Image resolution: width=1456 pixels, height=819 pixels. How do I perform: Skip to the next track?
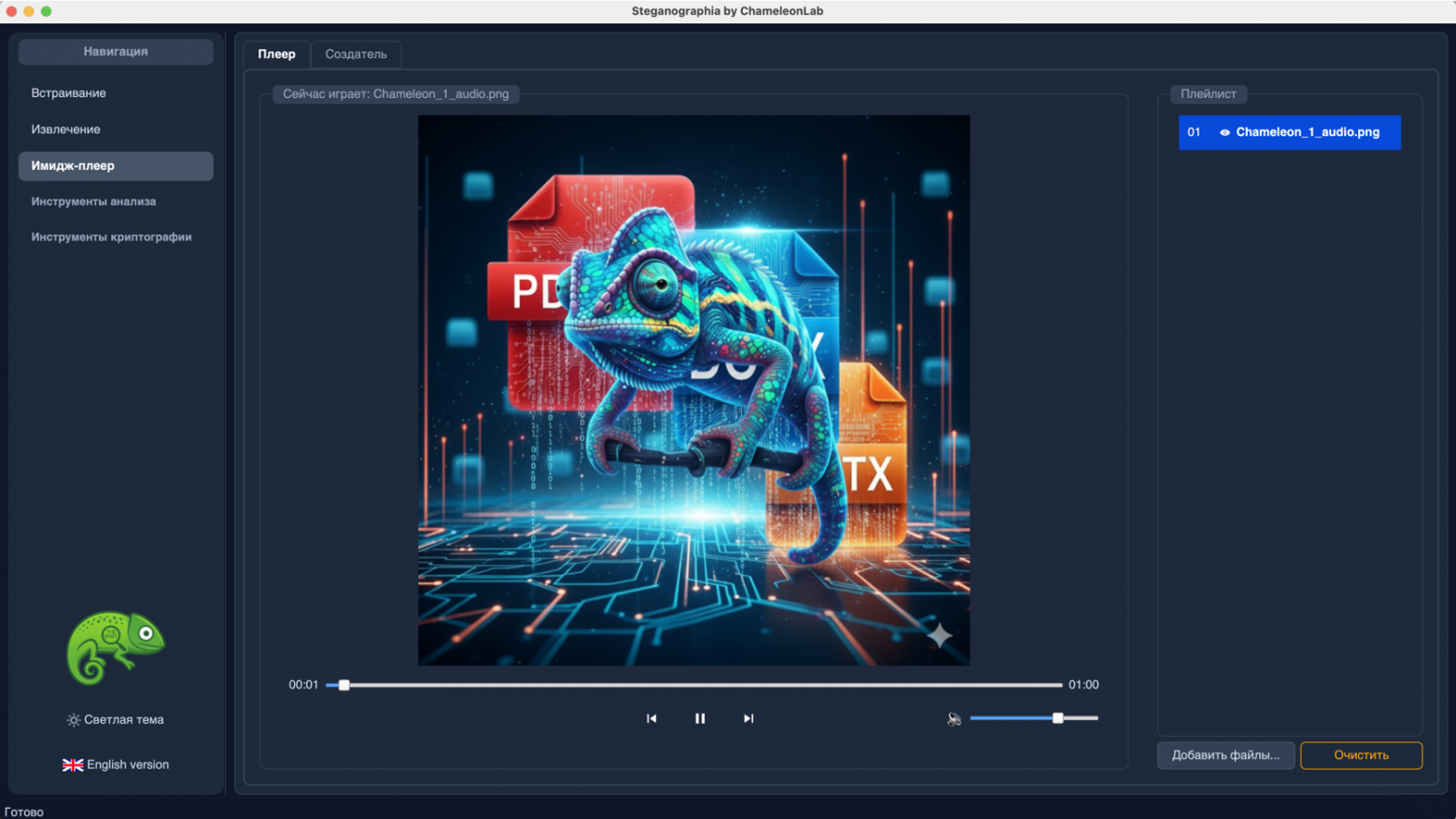pos(749,718)
